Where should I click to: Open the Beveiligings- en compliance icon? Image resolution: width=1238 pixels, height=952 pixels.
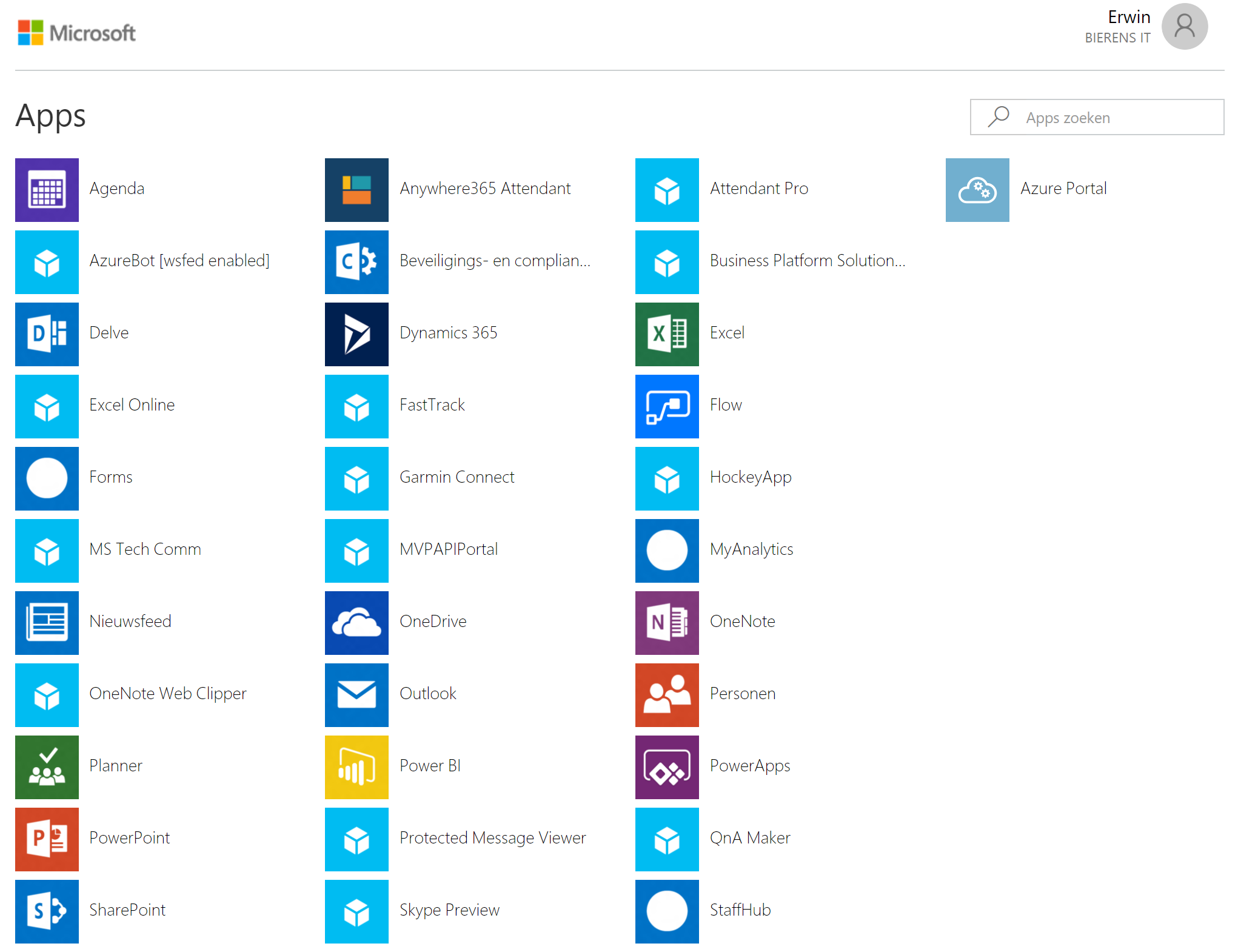[x=356, y=262]
